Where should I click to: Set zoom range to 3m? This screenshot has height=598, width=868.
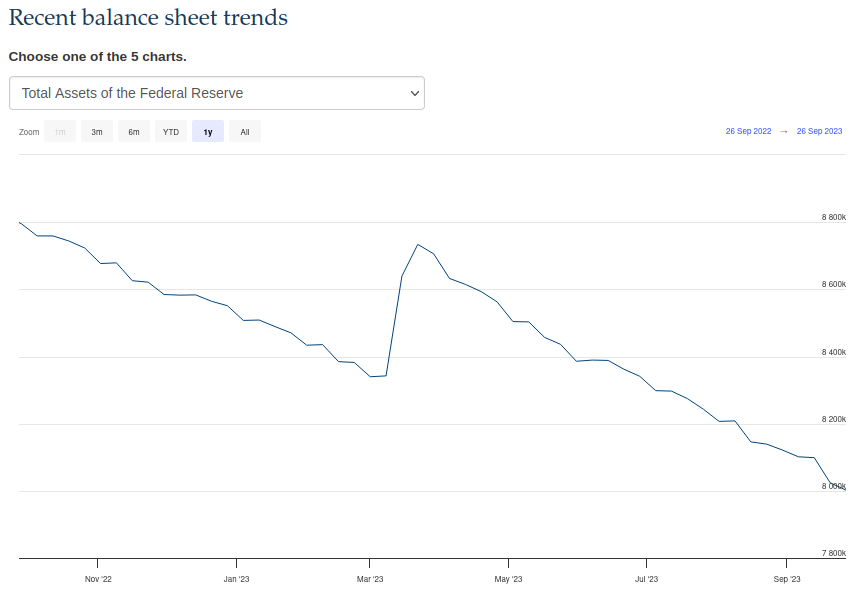coord(97,132)
